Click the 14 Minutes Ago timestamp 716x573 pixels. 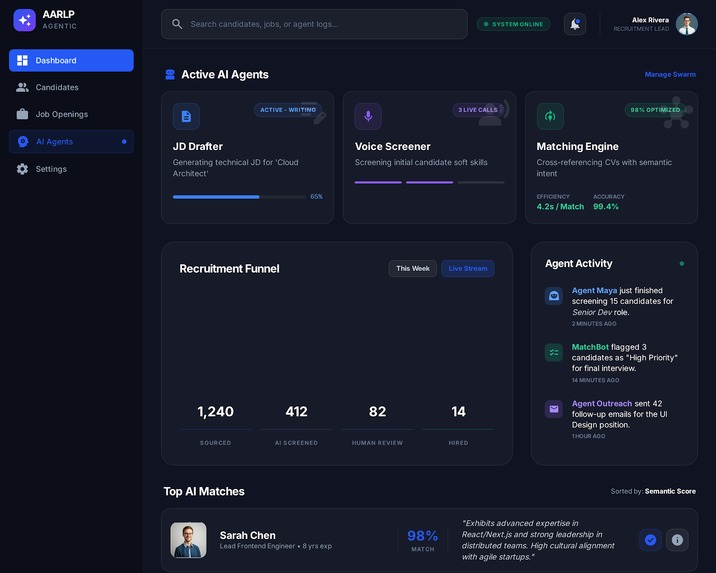595,380
